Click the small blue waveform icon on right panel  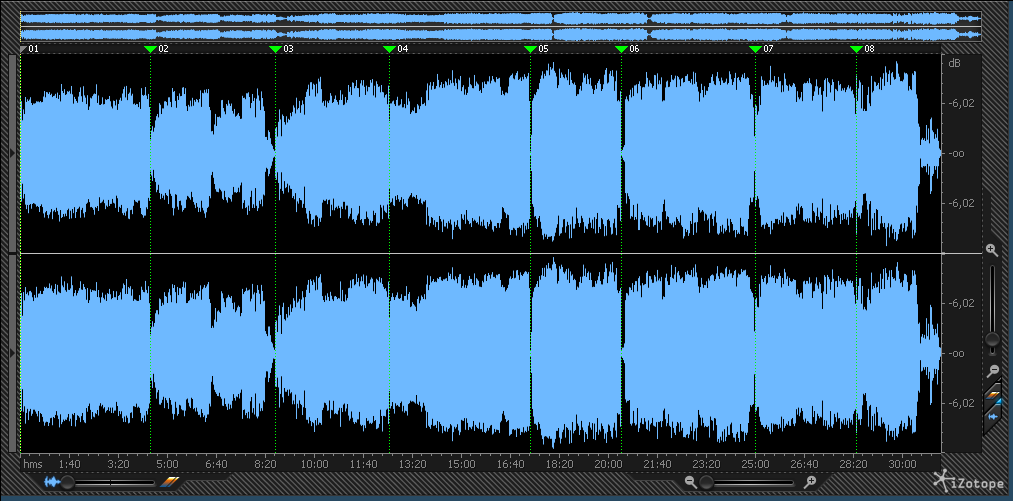[992, 418]
